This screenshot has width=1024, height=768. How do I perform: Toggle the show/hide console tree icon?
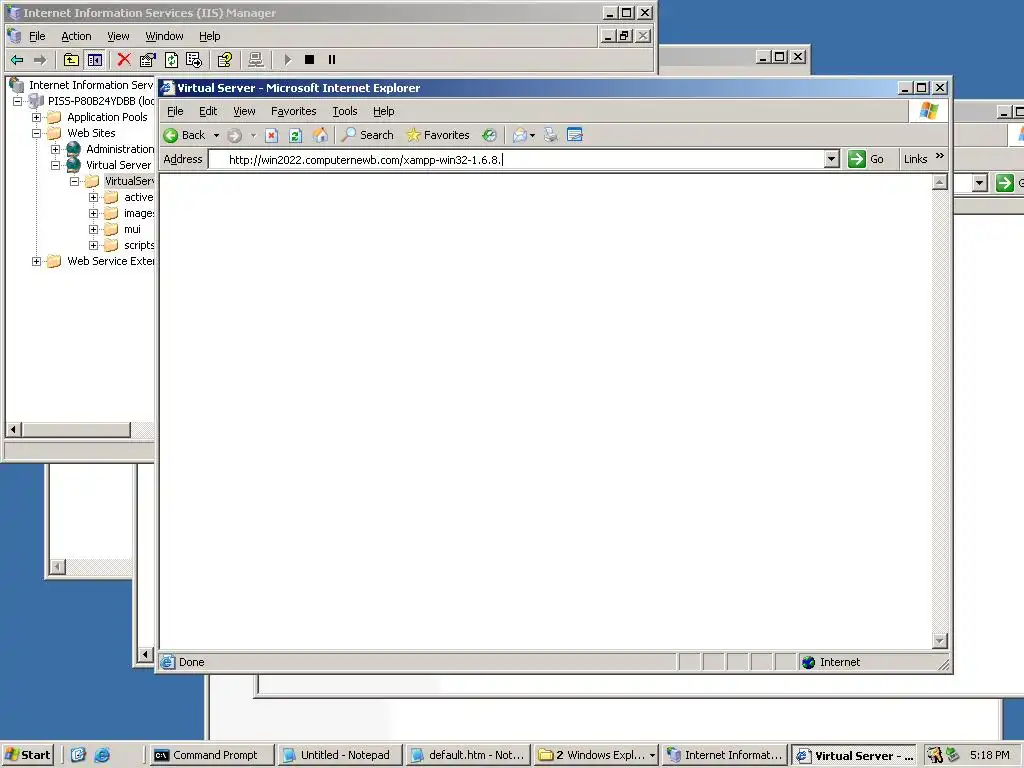95,60
